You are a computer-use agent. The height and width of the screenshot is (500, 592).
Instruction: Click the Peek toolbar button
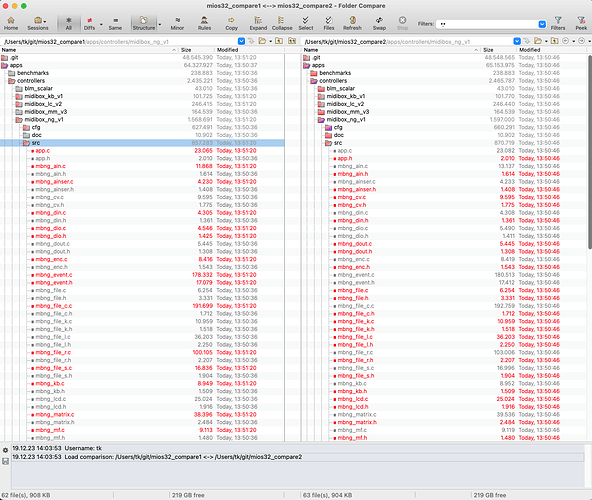581,23
